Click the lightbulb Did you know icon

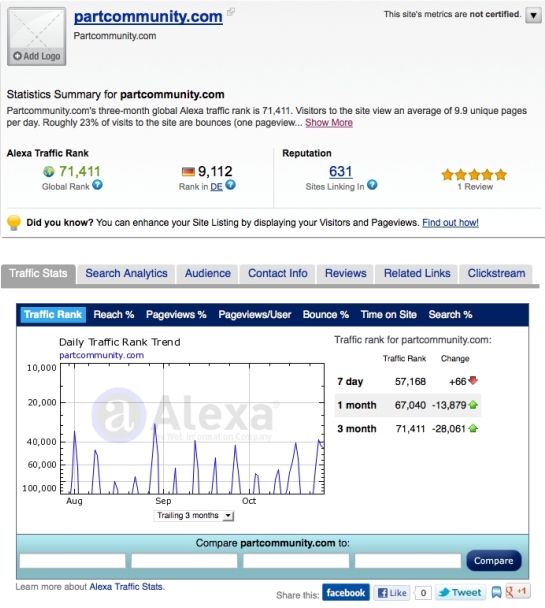(x=14, y=223)
